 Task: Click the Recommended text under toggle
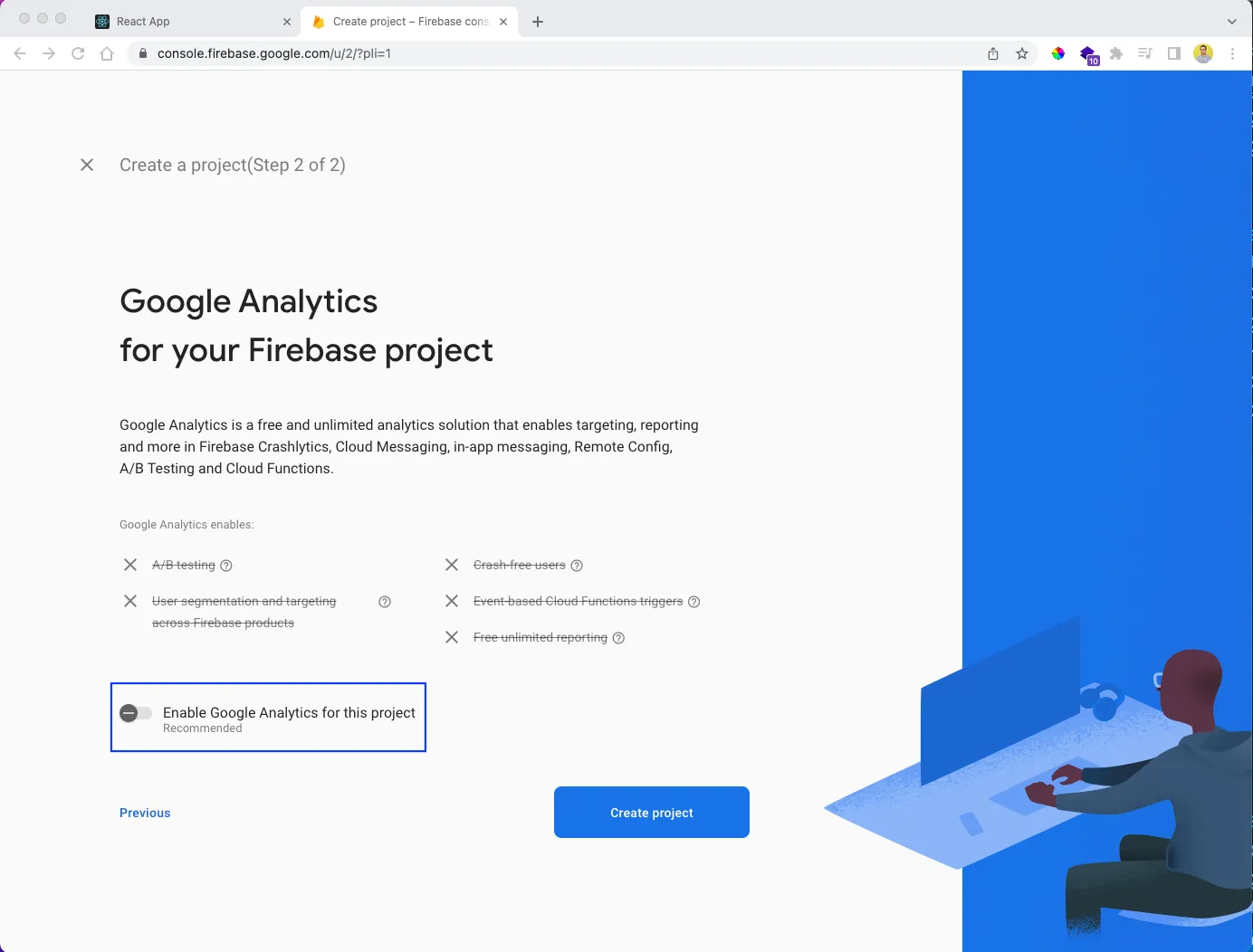203,728
